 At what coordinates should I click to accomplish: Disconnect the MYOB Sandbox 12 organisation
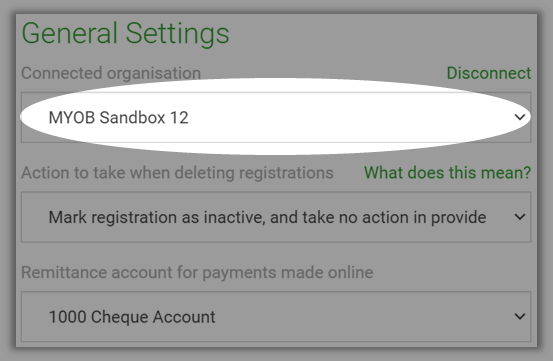click(x=488, y=73)
